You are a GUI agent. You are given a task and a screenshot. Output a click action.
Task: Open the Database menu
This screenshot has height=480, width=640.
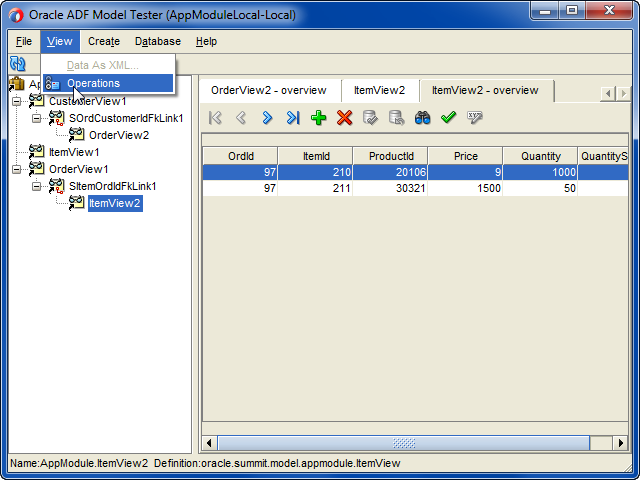[x=158, y=41]
